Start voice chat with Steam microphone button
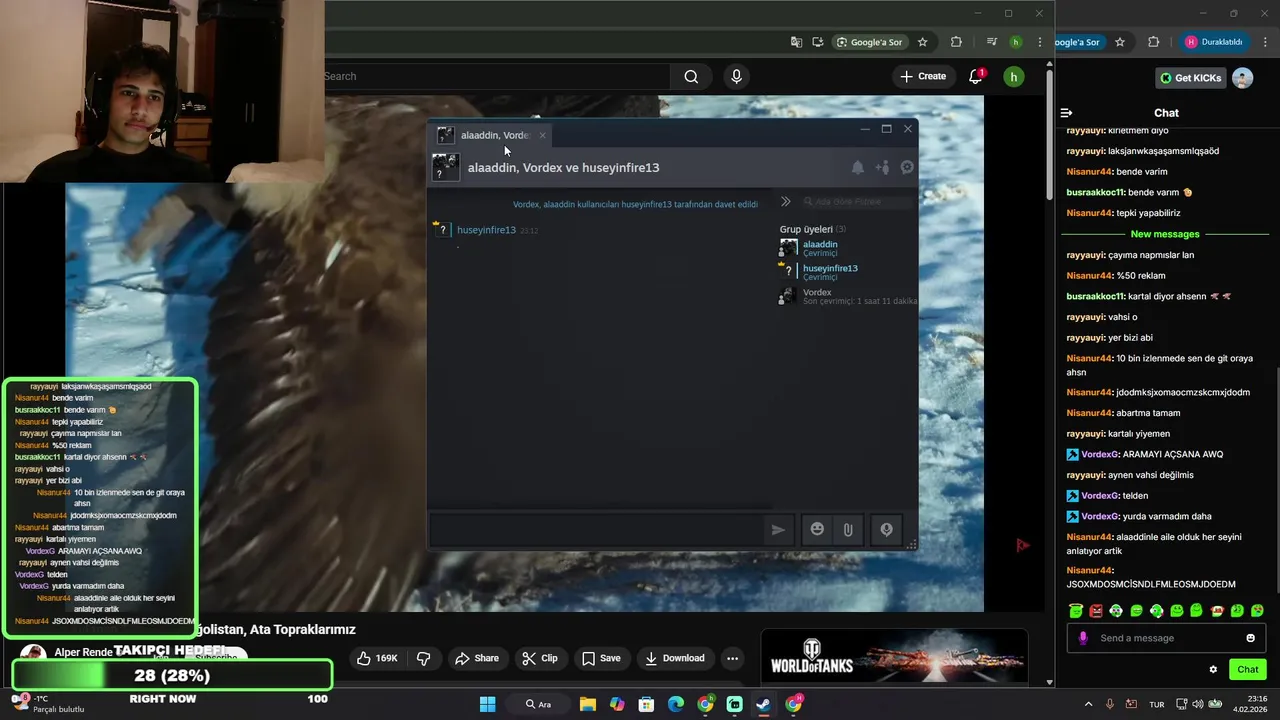Screen dimensions: 1280x720 coord(886,530)
